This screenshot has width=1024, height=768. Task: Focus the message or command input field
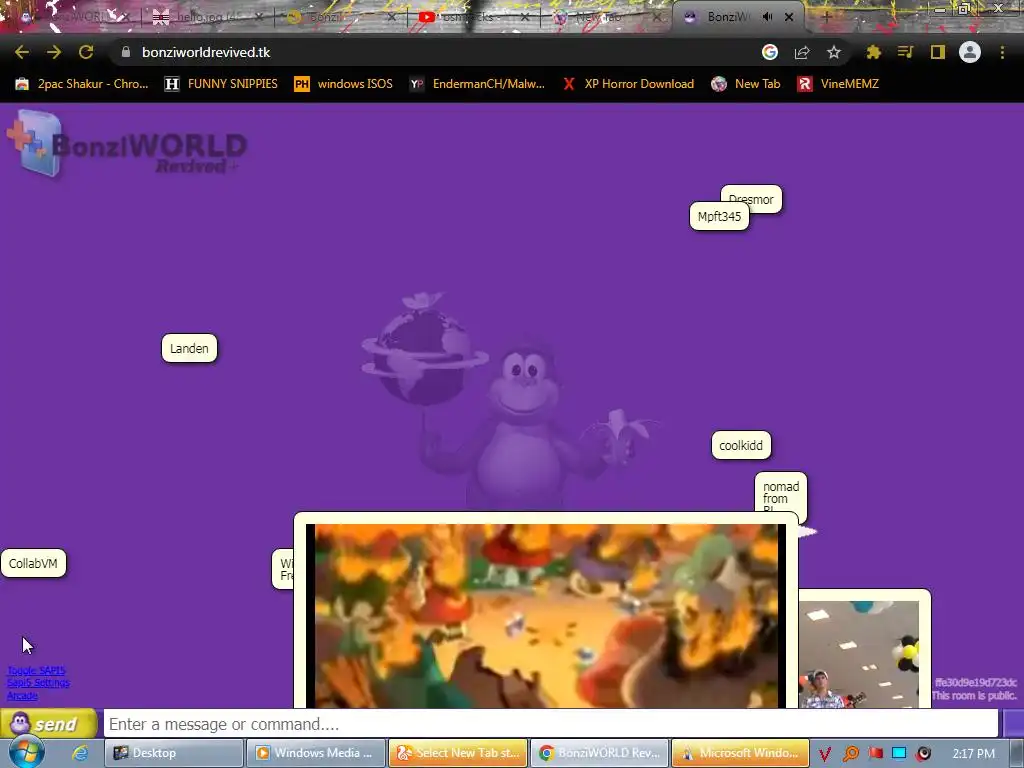click(x=551, y=724)
